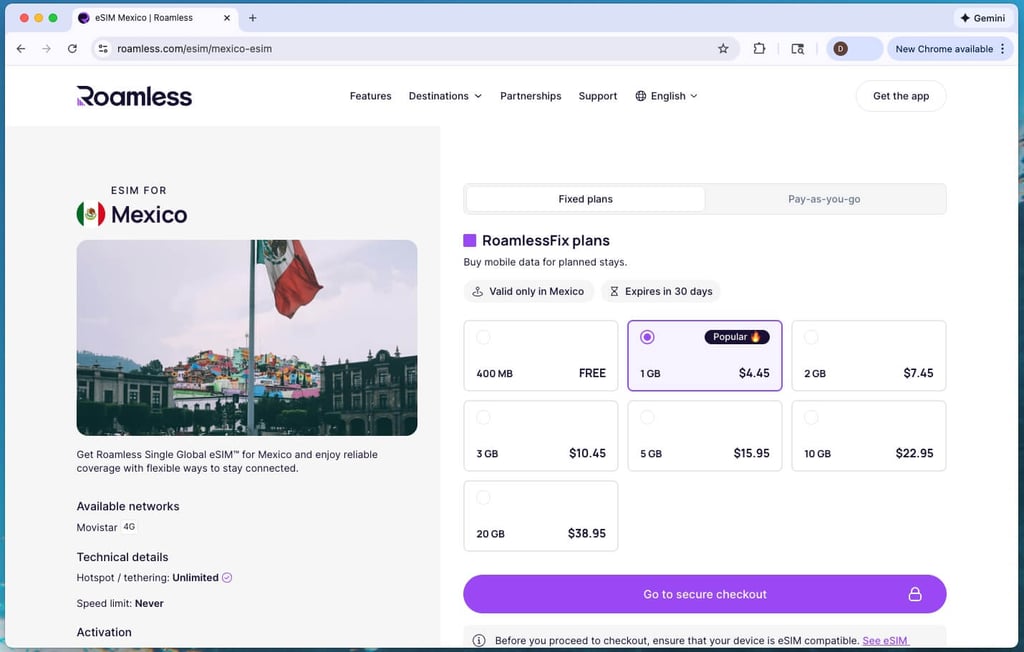Open the tab search media icon
The image size is (1024, 652).
click(797, 49)
